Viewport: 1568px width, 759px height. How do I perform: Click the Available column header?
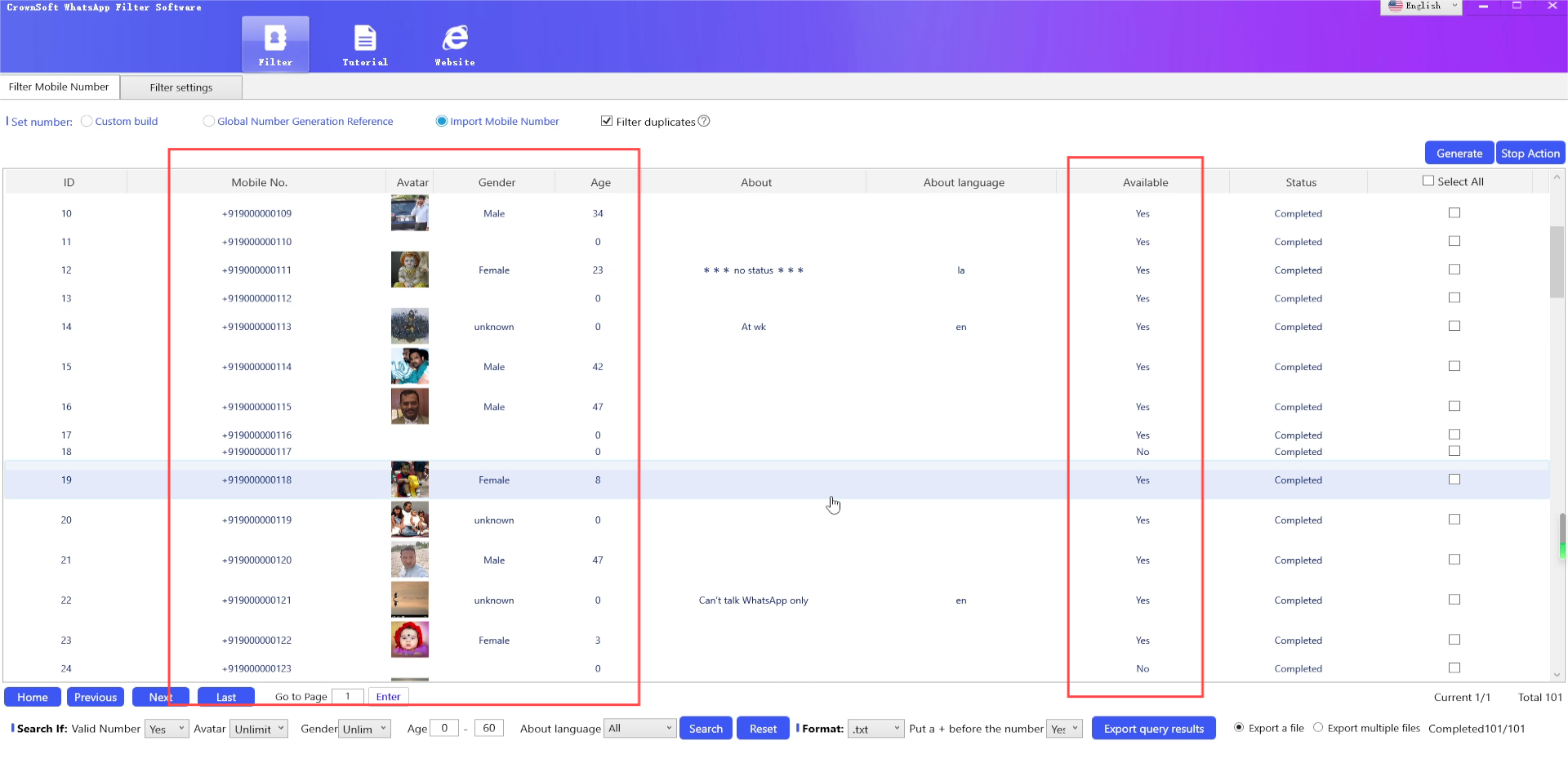[1145, 182]
